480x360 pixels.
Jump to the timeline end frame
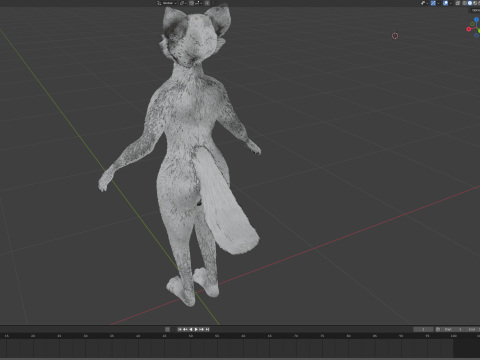coord(207,329)
